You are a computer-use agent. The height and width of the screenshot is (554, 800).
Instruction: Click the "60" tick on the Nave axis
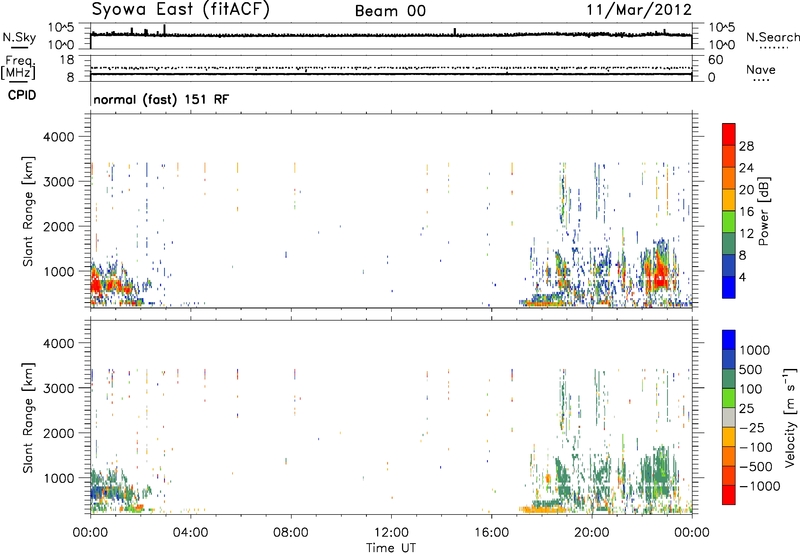(x=715, y=60)
